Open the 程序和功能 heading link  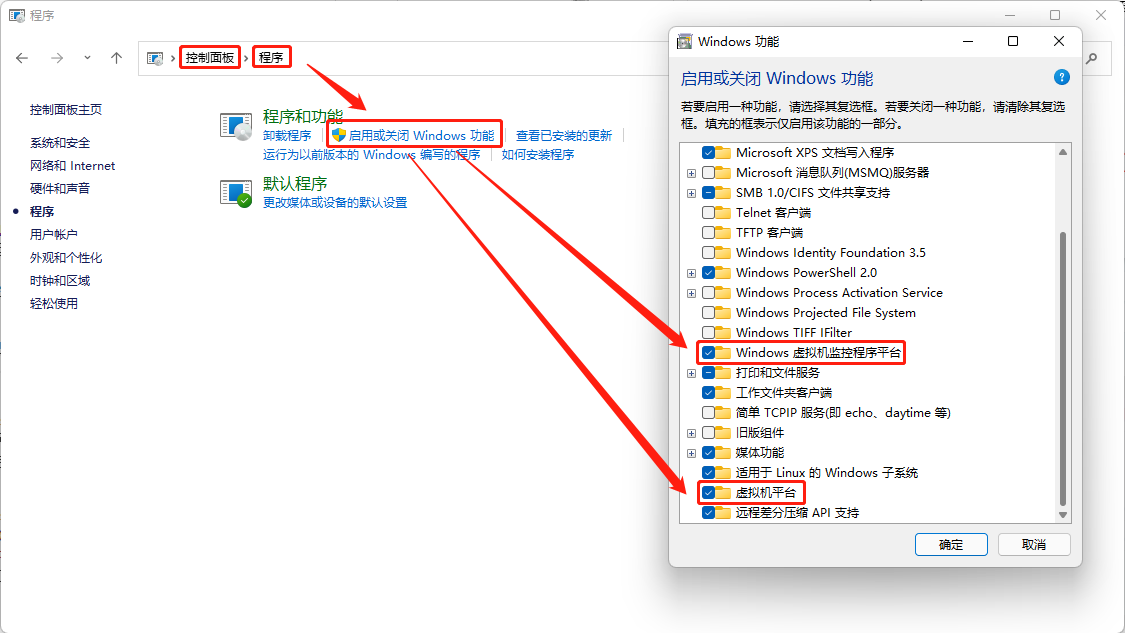click(303, 116)
